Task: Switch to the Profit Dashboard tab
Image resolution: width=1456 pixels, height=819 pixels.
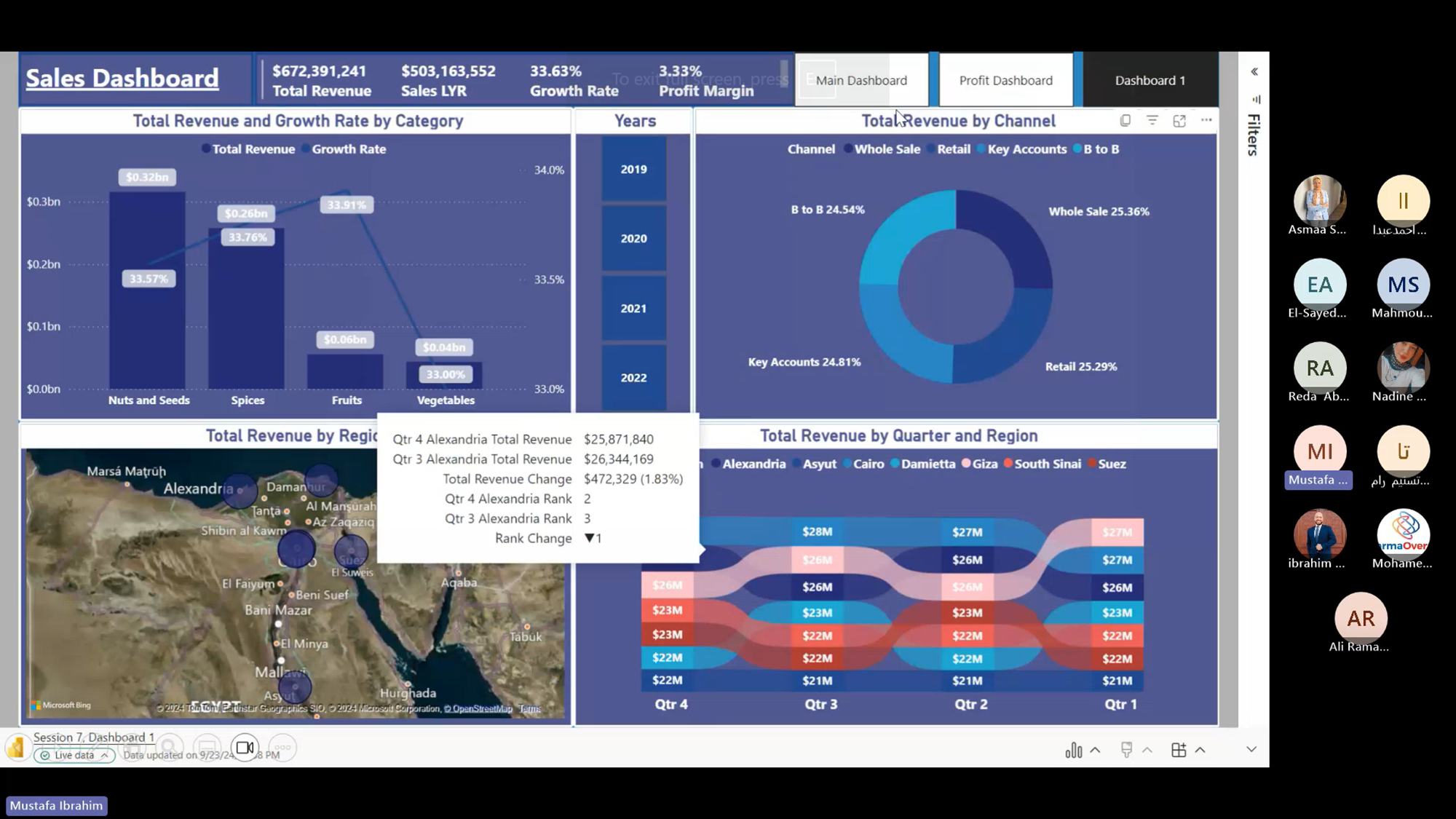Action: pos(1005,80)
